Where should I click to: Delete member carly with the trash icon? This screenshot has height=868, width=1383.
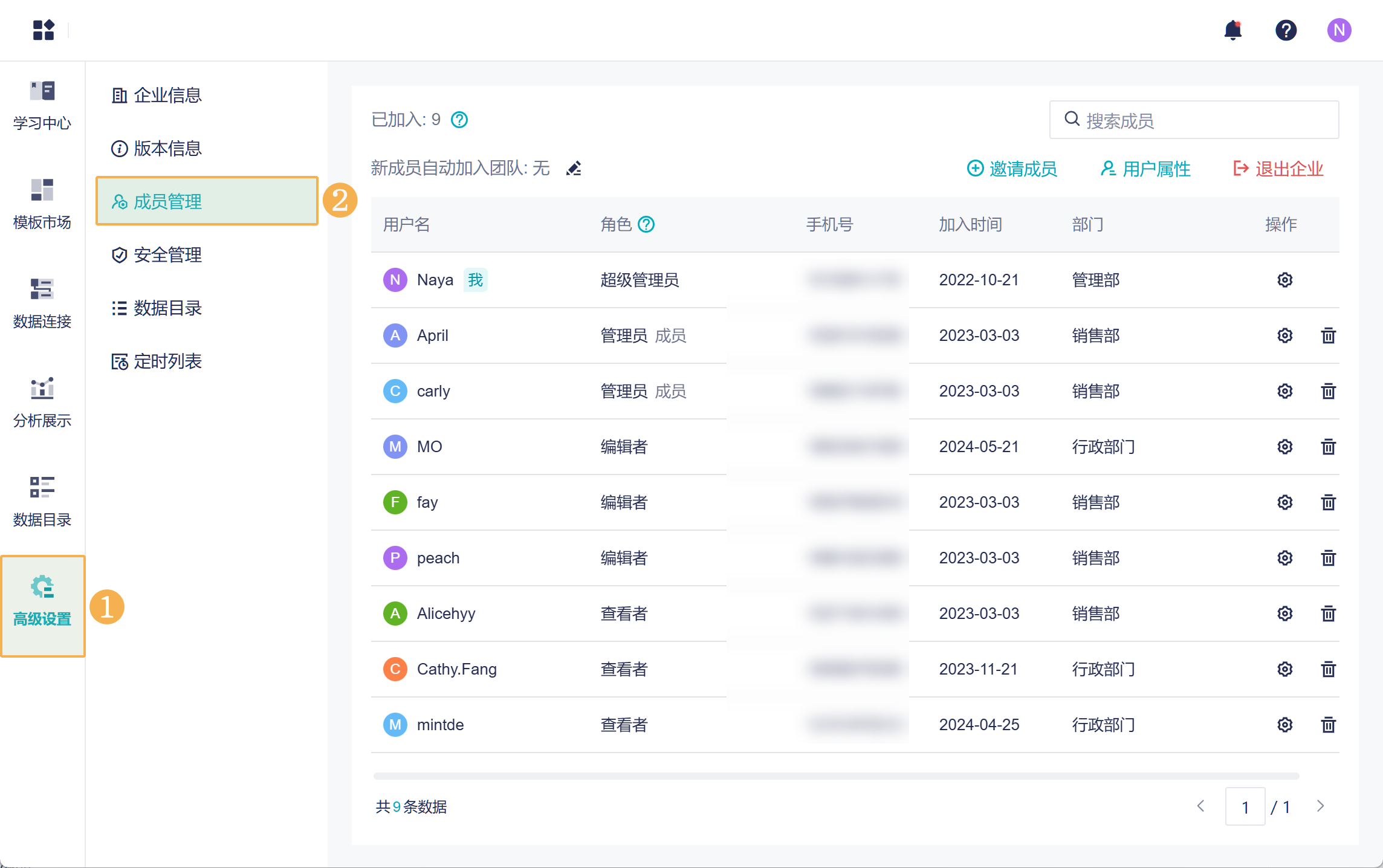1328,391
